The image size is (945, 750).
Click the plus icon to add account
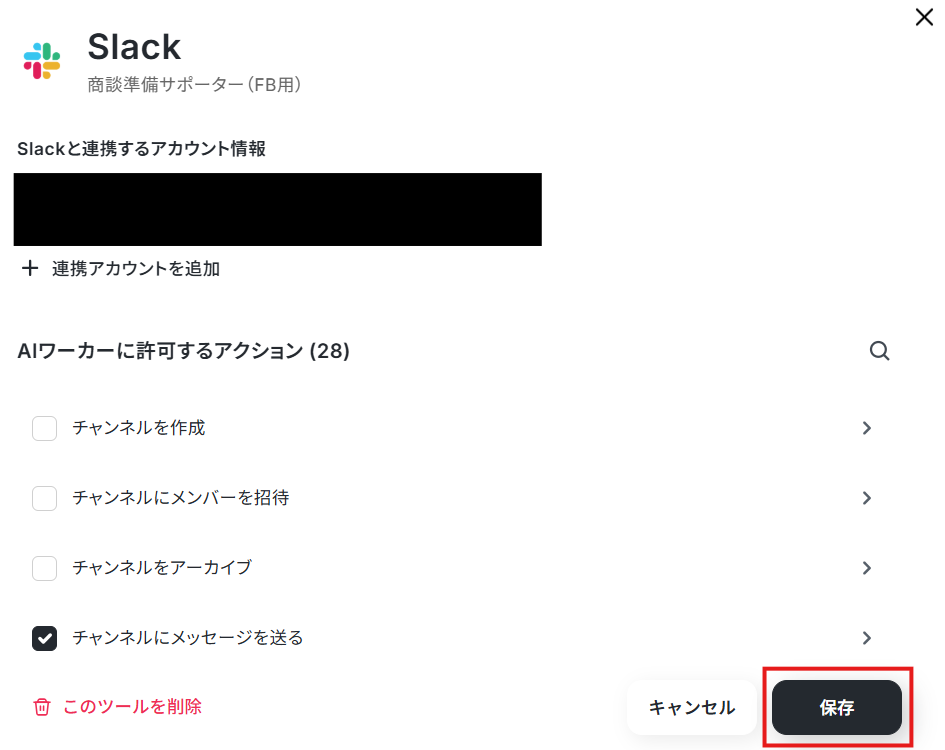click(x=30, y=268)
